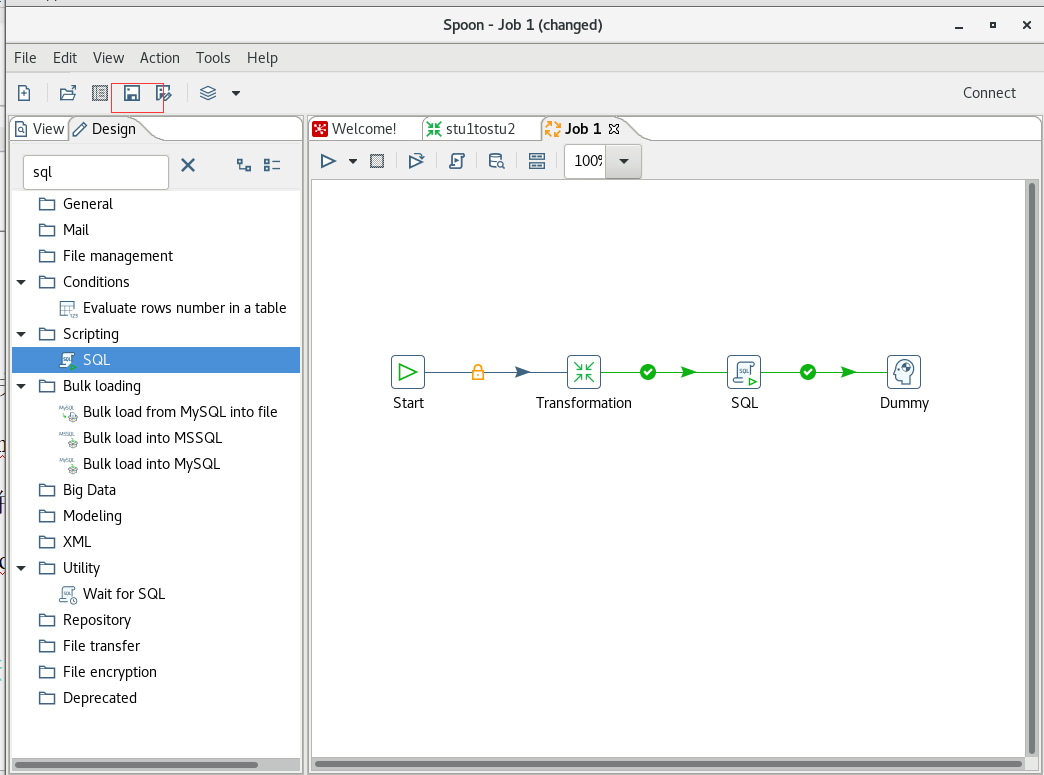Viewport: 1044px width, 775px height.
Task: Select Wait for SQL in the tree
Action: pyautogui.click(x=124, y=594)
